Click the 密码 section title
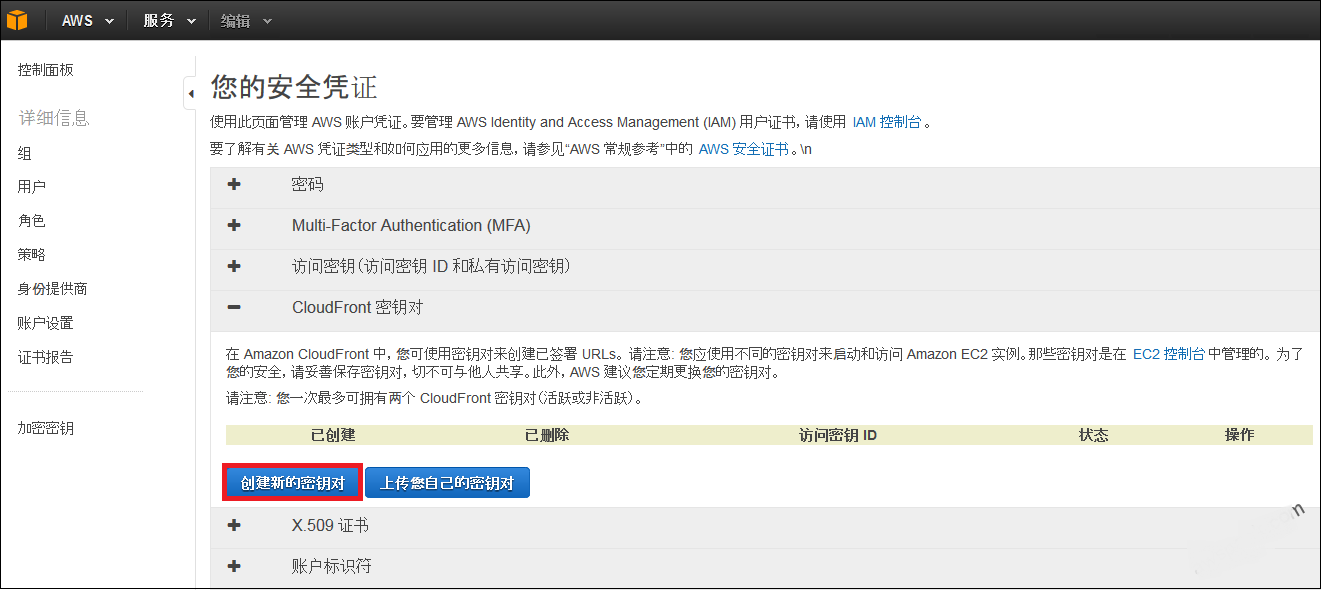 pos(308,185)
